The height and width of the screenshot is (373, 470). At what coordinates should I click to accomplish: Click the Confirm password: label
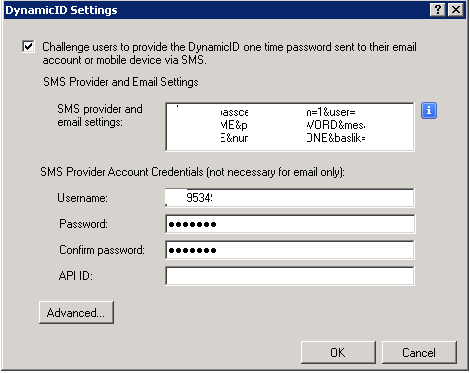tap(102, 250)
